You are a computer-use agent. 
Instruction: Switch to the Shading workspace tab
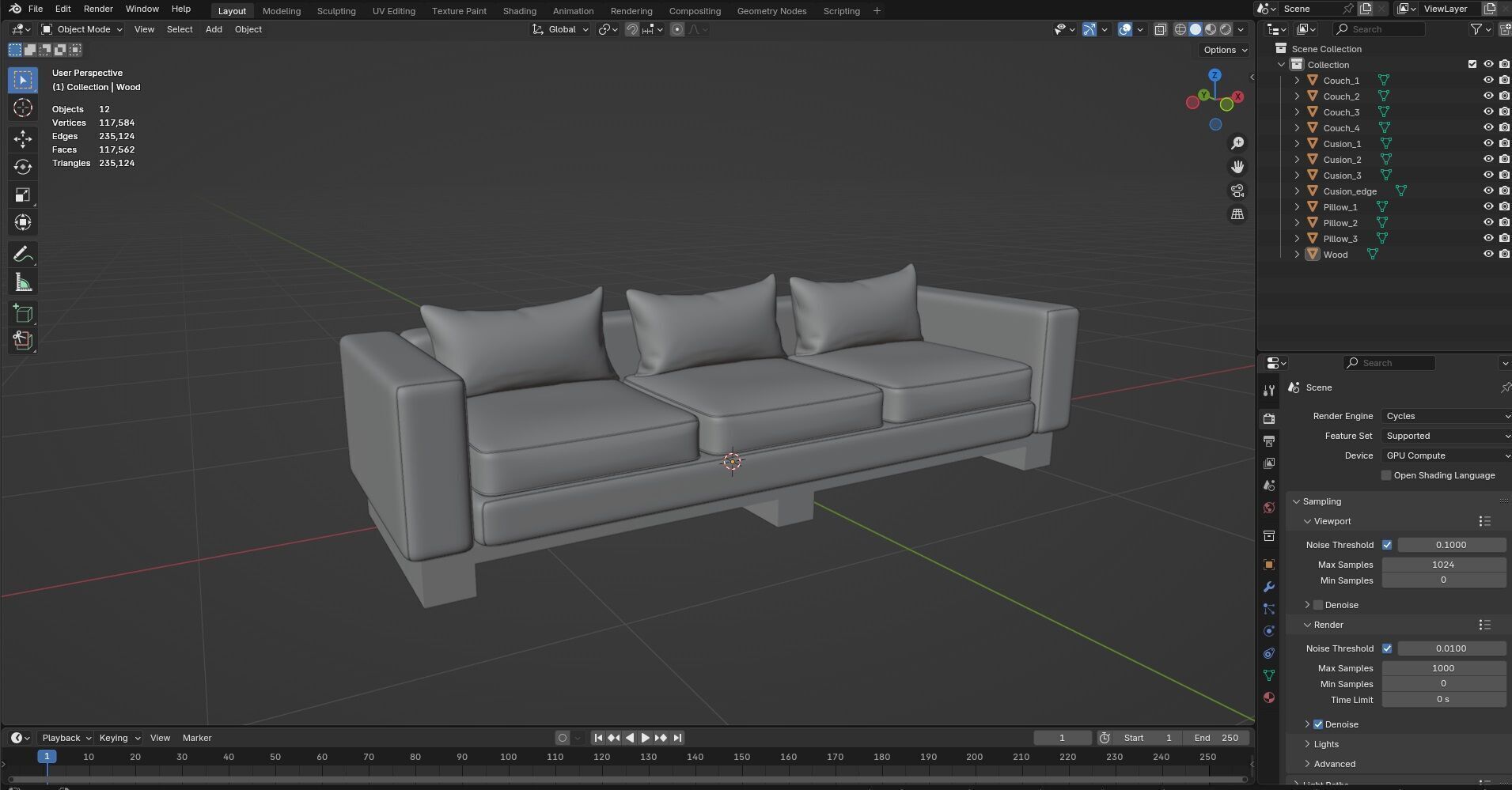coord(519,11)
